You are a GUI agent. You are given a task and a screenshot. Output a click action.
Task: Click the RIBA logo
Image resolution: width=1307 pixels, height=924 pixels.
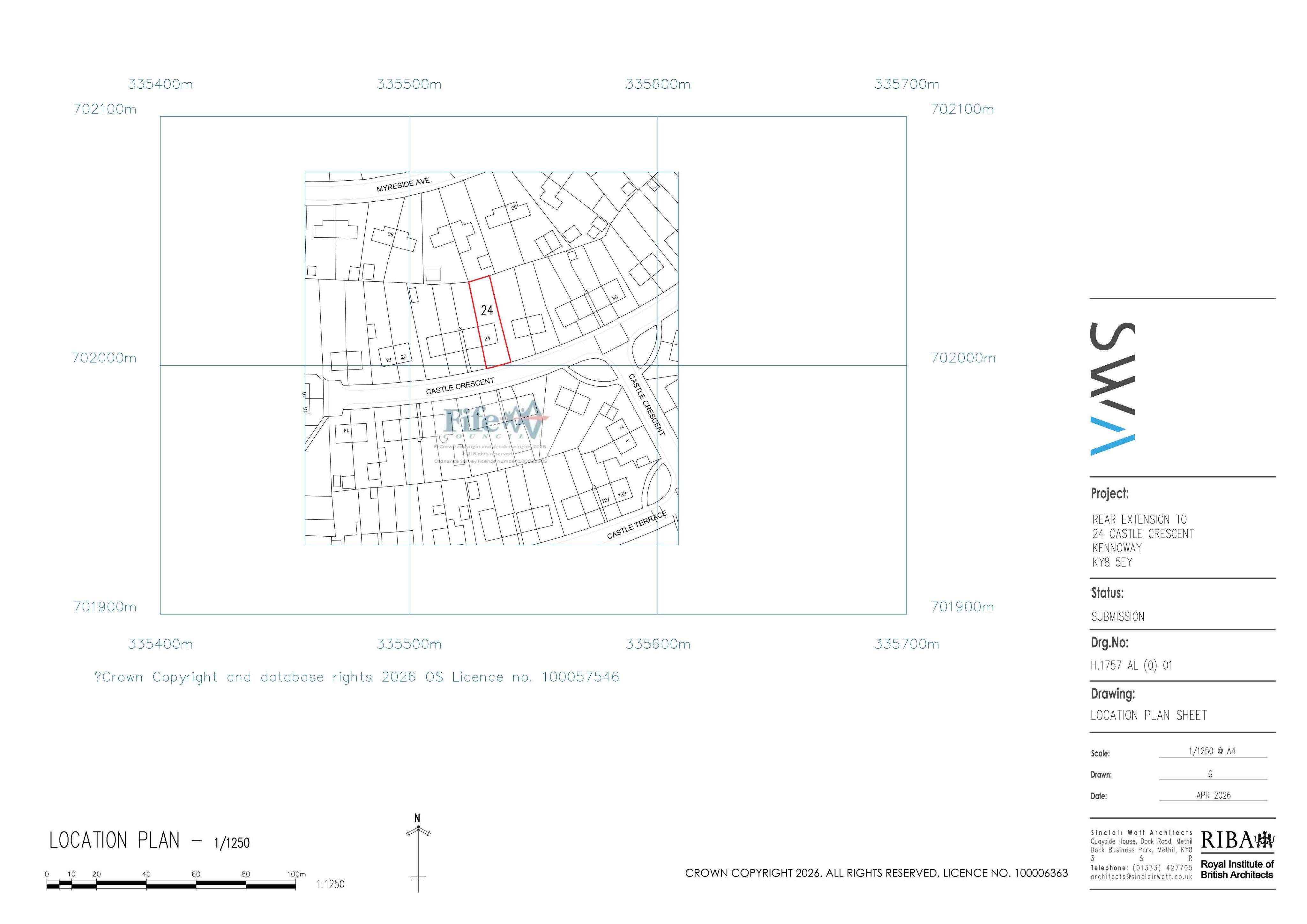(x=1237, y=840)
